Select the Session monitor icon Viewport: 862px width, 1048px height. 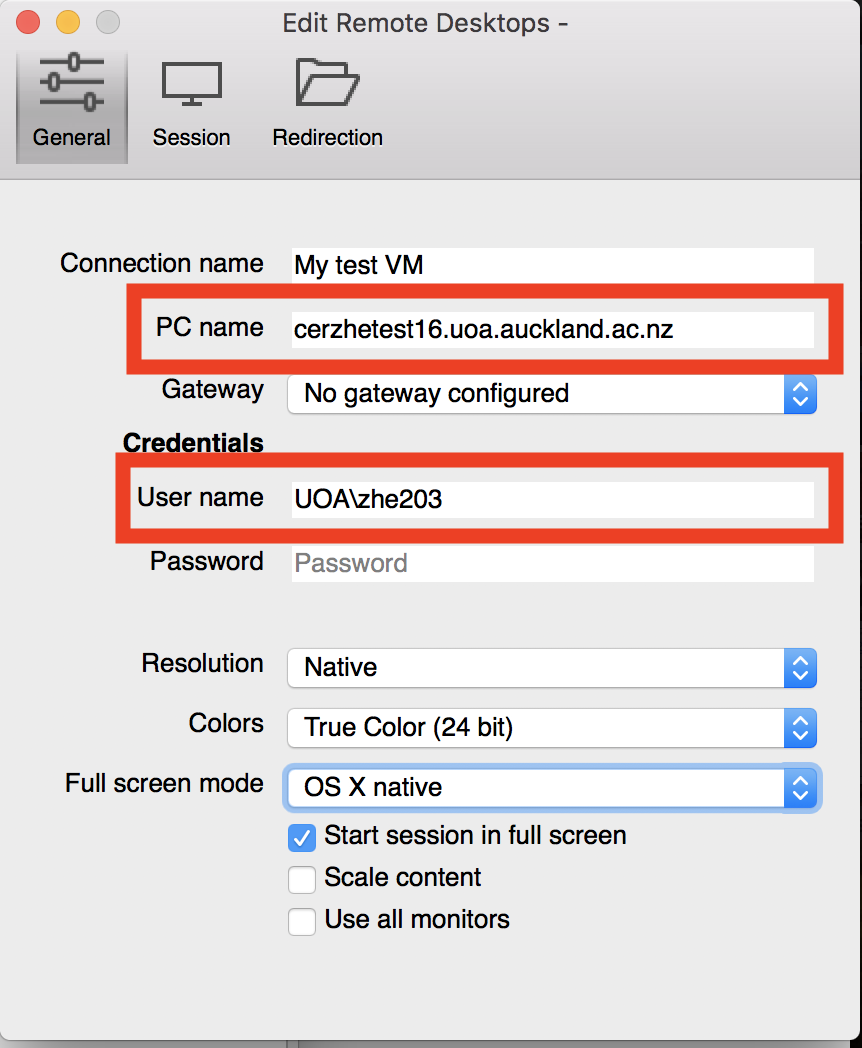[x=192, y=84]
